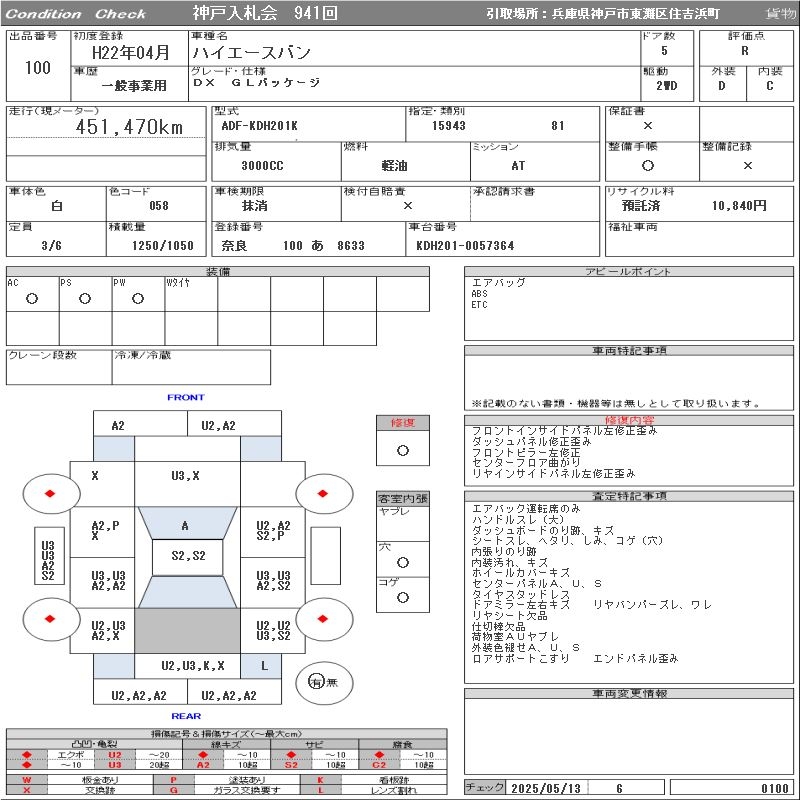Click the 451,470km mileage field
The height and width of the screenshot is (800, 800).
[130, 127]
